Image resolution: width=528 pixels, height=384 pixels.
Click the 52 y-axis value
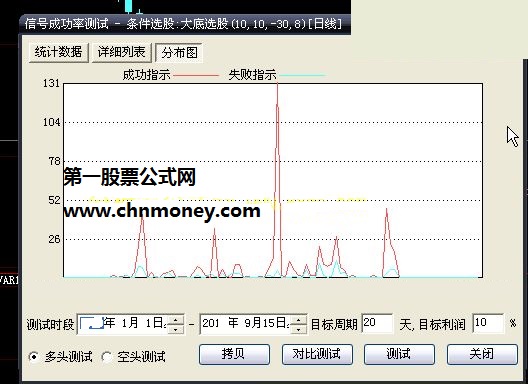pos(55,200)
